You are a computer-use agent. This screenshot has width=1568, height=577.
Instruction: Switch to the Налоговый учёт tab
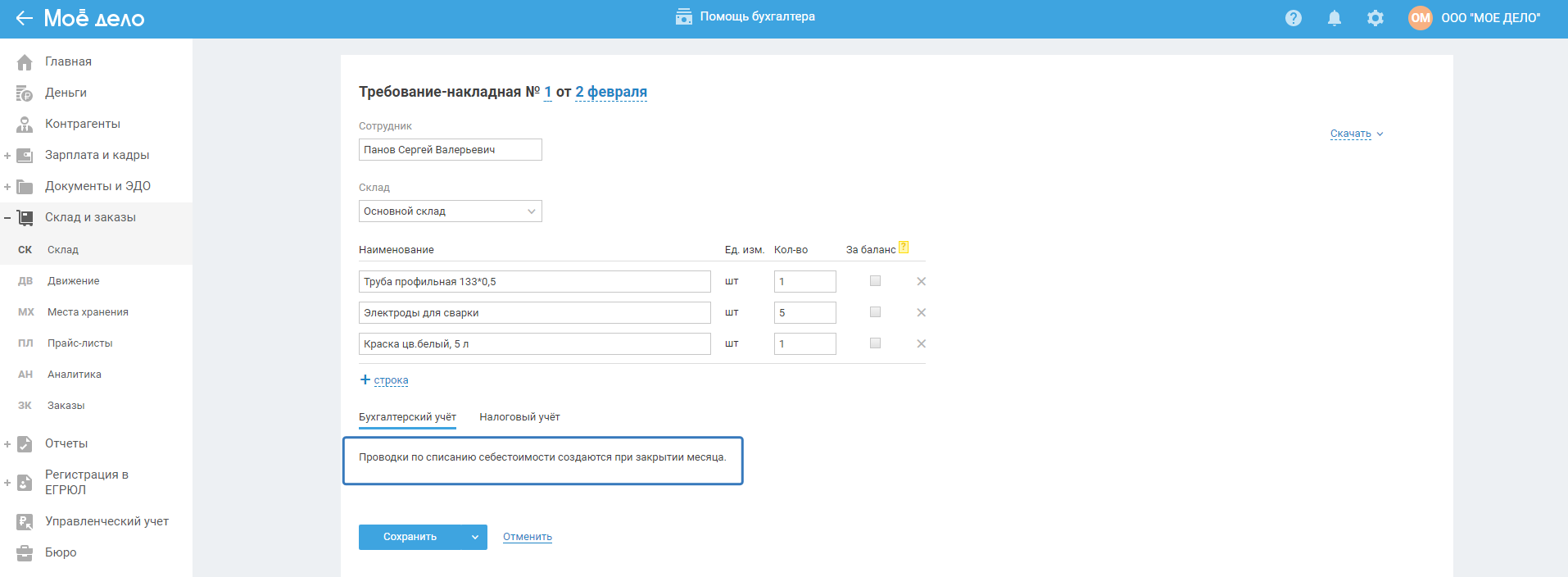(x=519, y=417)
